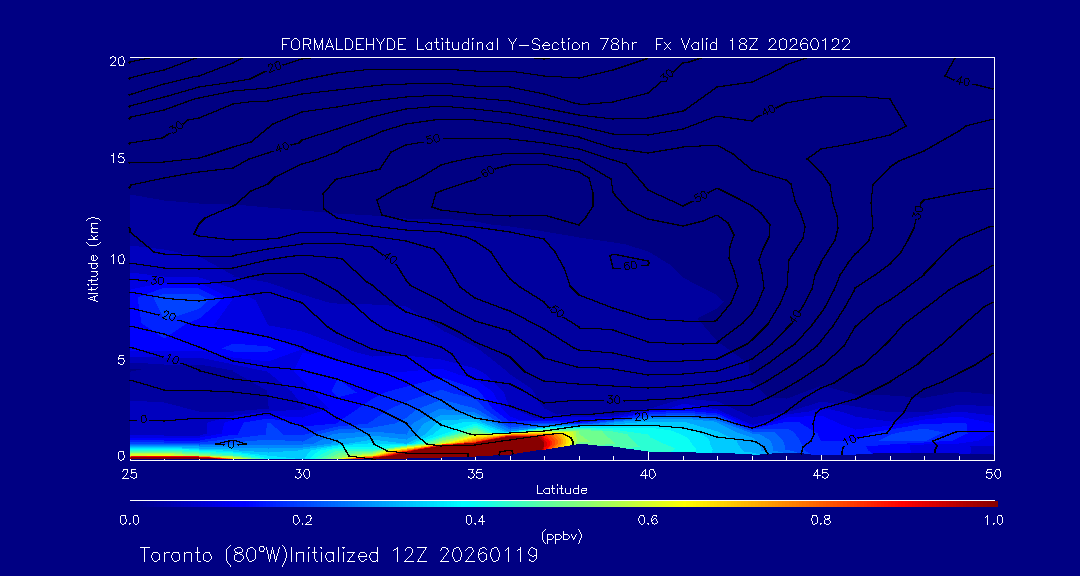Click the "(ppbv)" units label
The height and width of the screenshot is (576, 1080).
pos(562,535)
